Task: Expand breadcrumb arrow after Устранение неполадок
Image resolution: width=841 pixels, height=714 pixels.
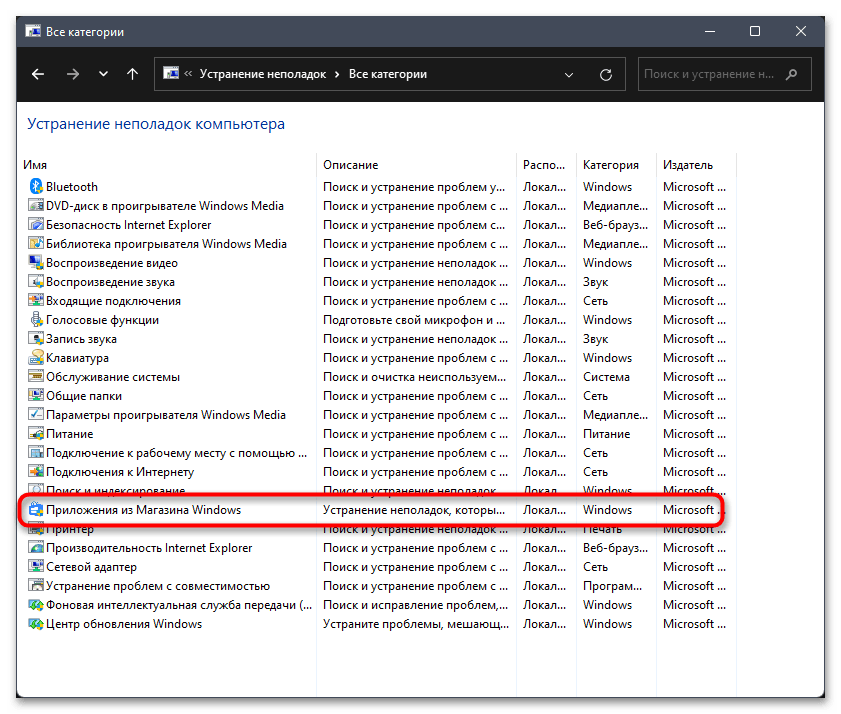Action: tap(338, 74)
